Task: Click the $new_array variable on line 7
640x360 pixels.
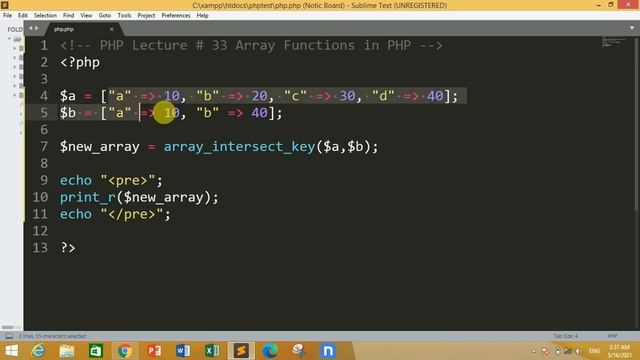Action: 100,147
